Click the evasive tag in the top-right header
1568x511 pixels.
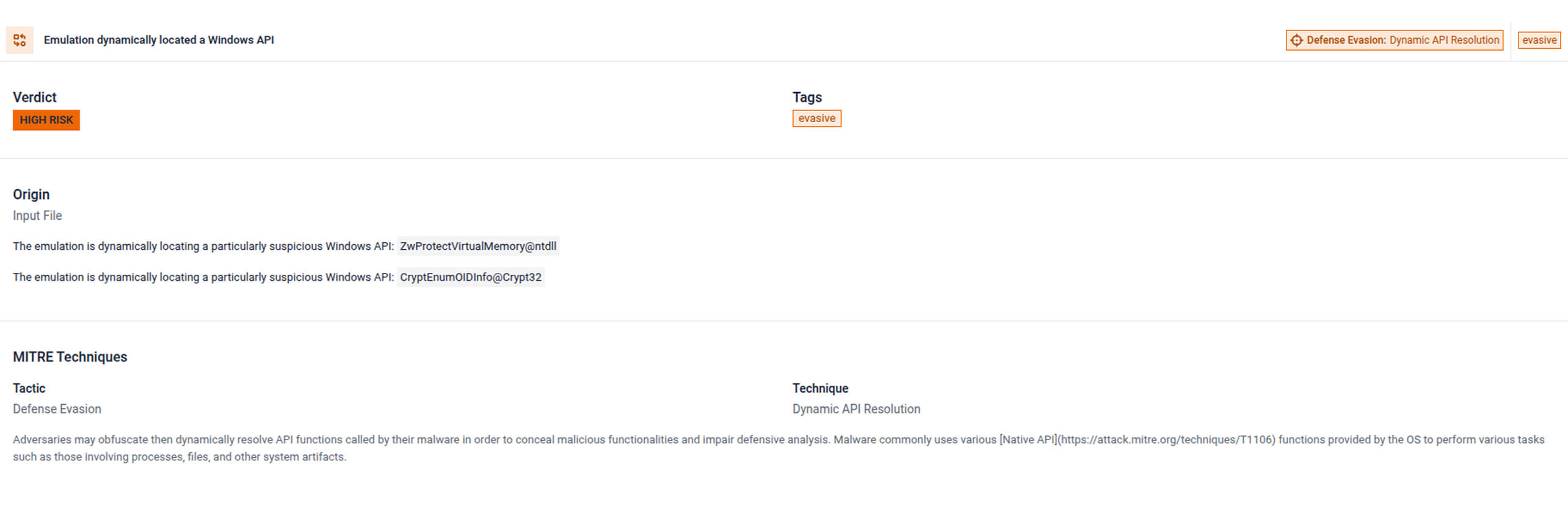pos(1539,40)
